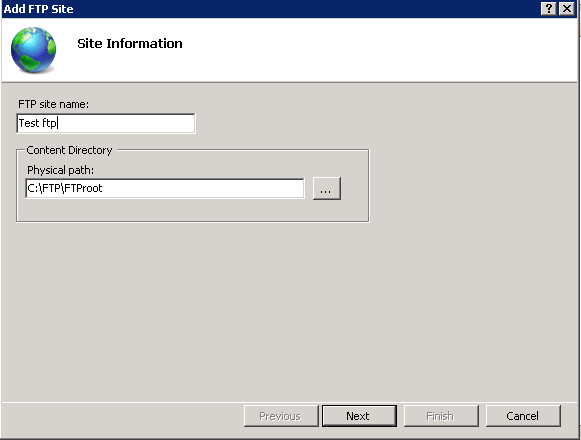Click the question mark help button

tap(549, 9)
